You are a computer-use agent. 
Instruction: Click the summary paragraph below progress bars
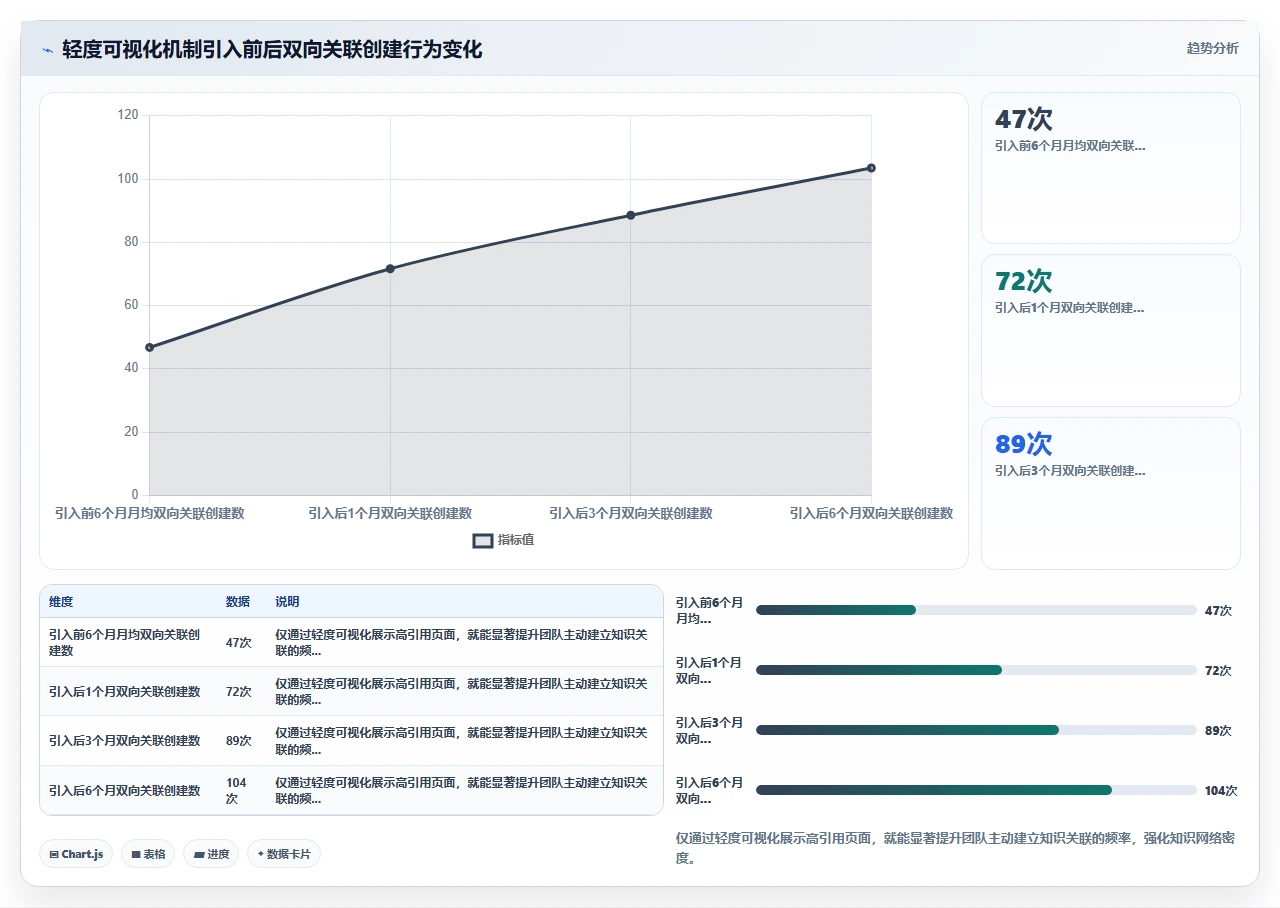(x=955, y=848)
